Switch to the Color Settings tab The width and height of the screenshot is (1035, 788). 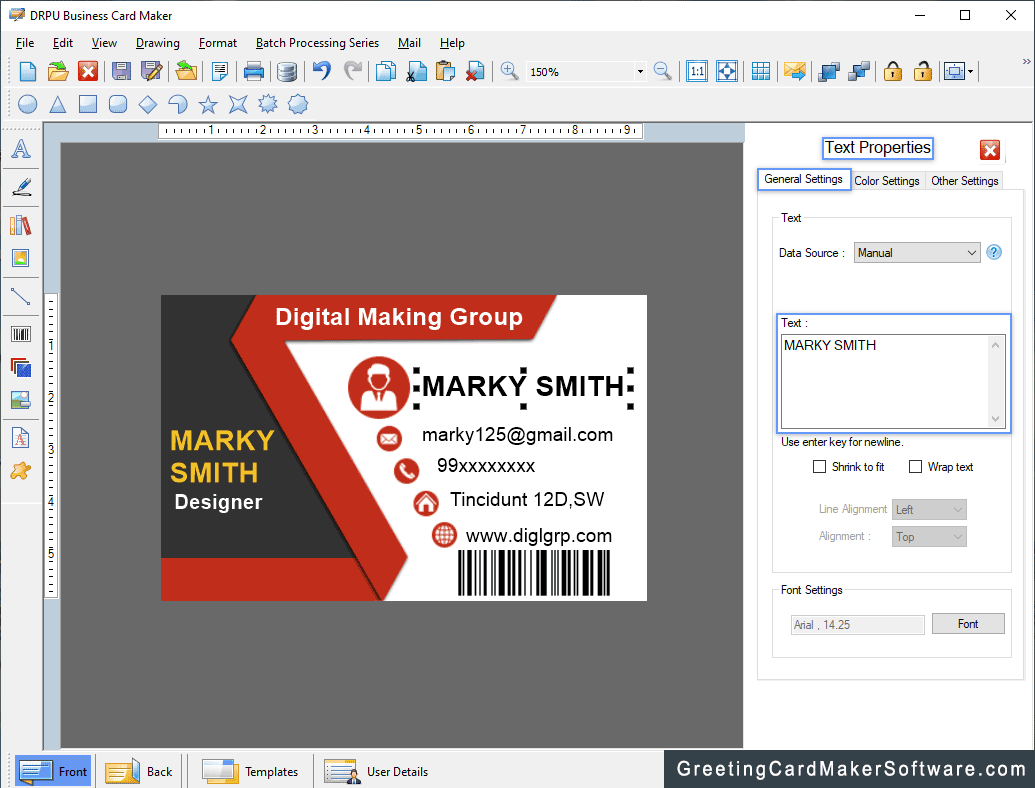[x=887, y=181]
